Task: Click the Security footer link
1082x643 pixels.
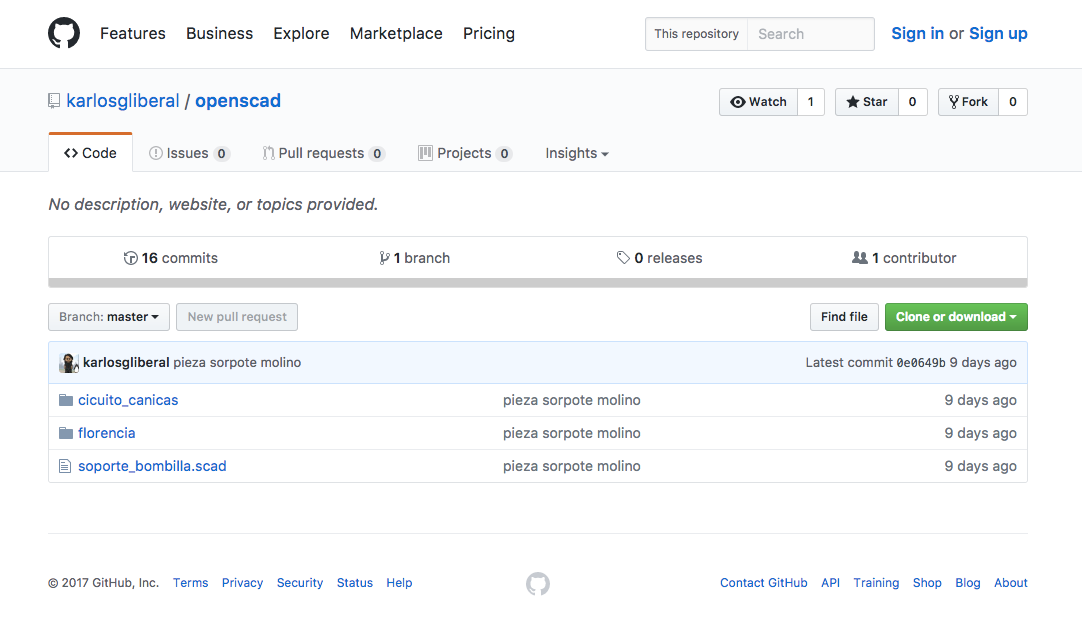Action: (299, 583)
